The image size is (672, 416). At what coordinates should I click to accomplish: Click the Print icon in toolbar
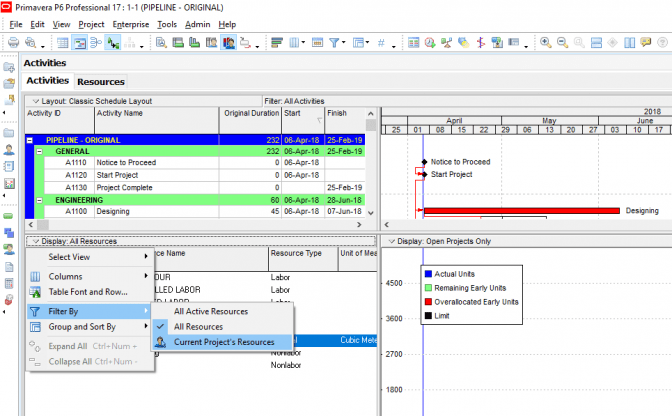coord(13,43)
